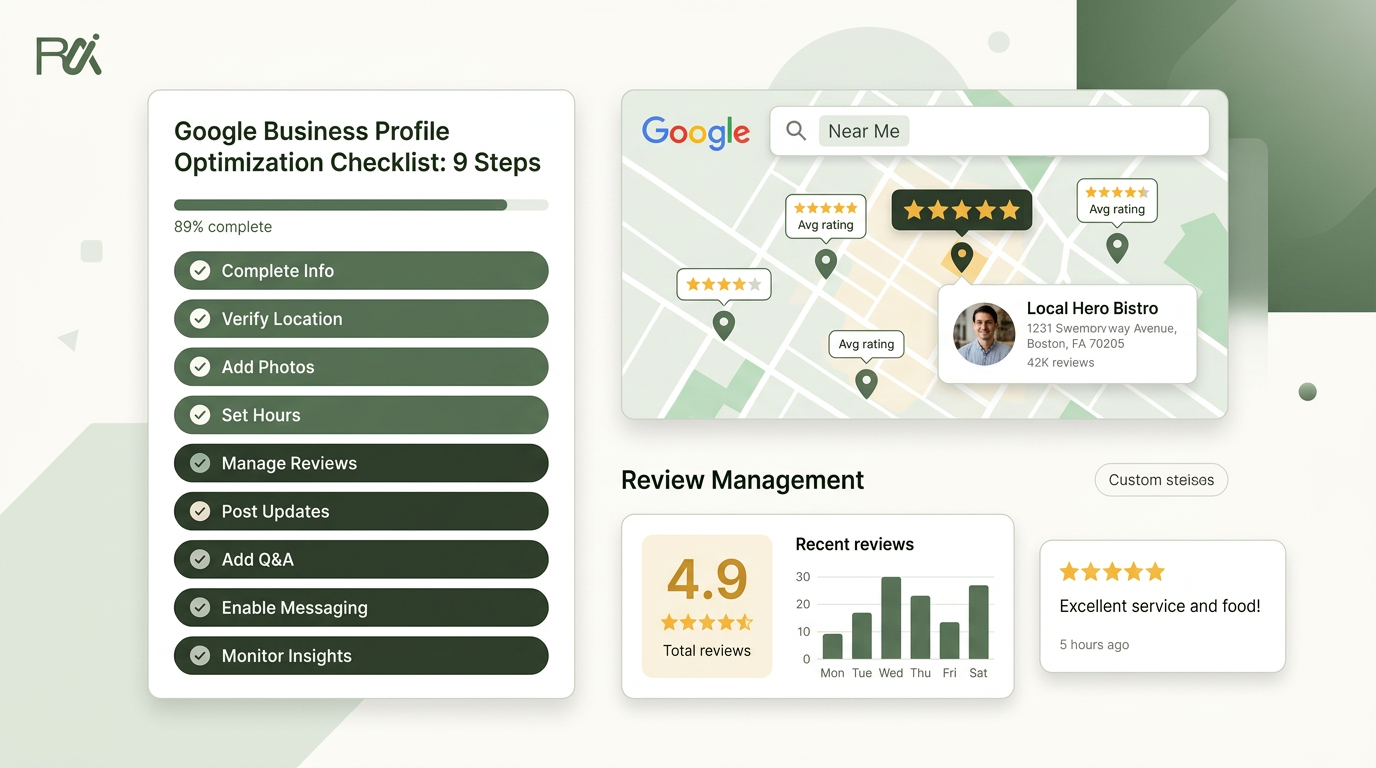Click the Custom steises button

pyautogui.click(x=1161, y=480)
